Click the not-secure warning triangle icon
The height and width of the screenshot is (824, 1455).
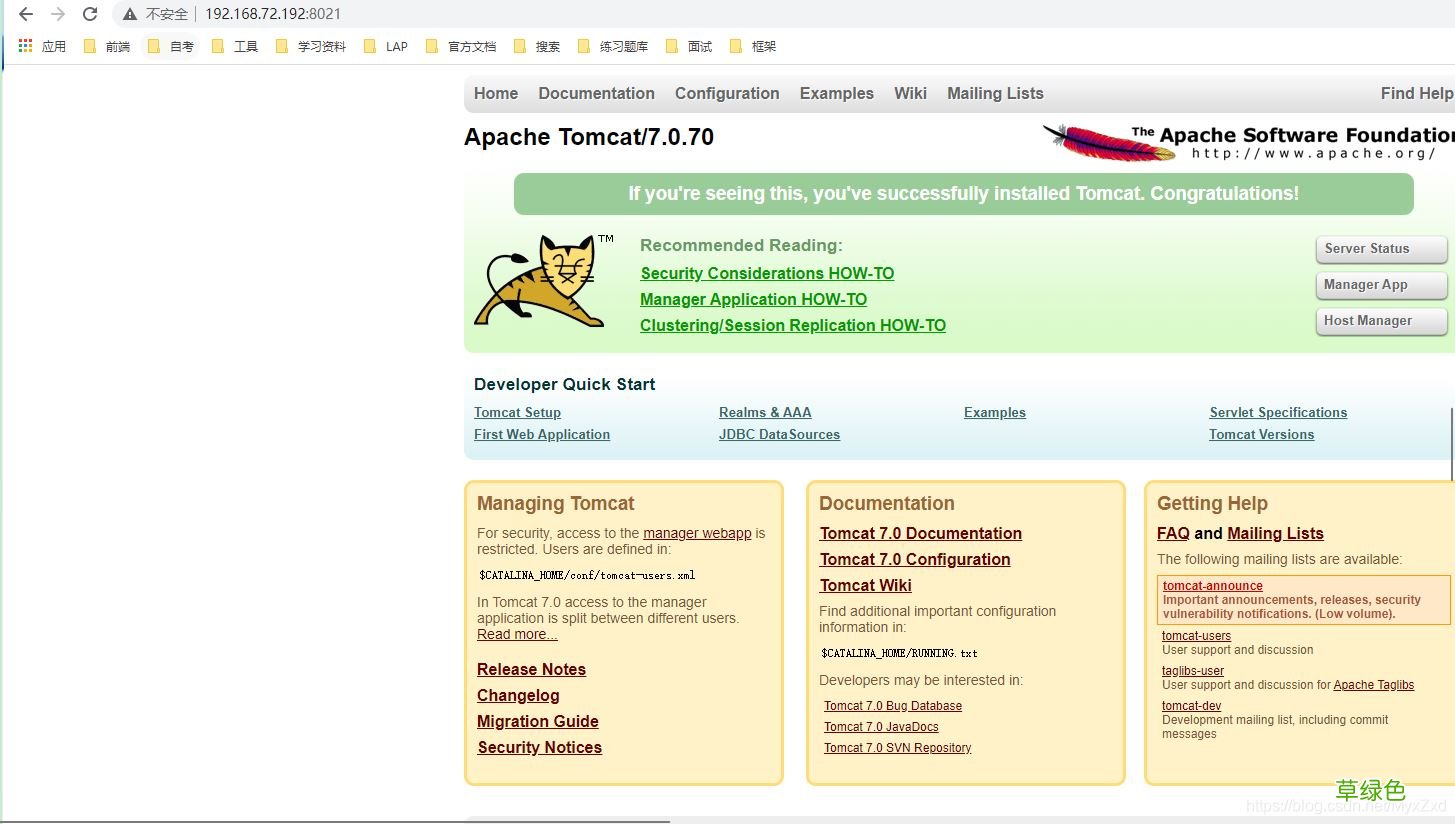click(129, 14)
